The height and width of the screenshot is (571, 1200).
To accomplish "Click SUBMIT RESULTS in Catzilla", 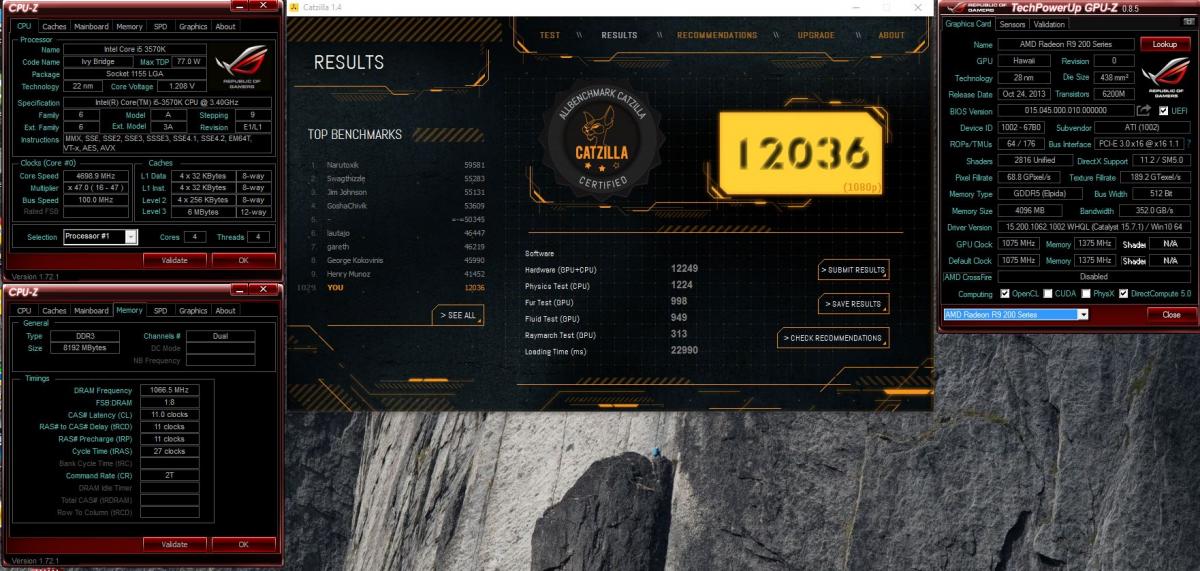I will tap(853, 270).
